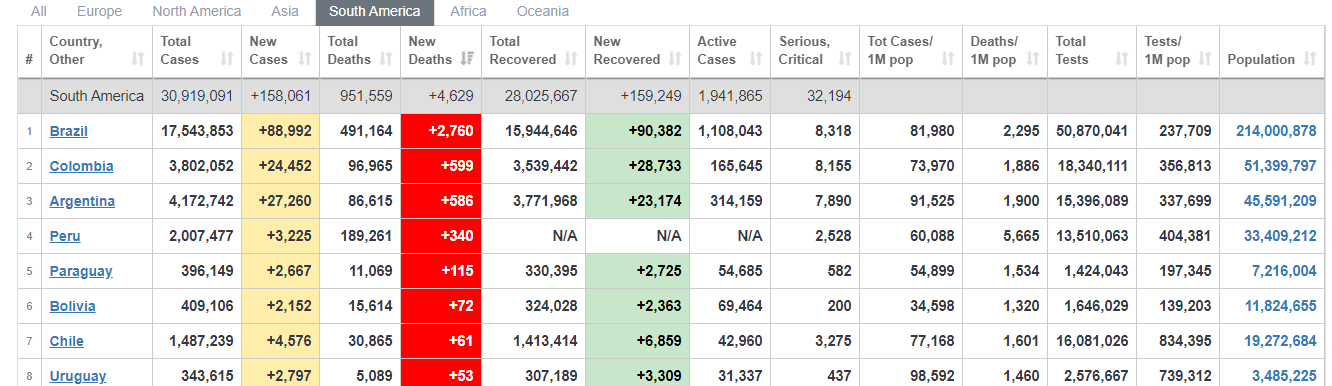Image resolution: width=1332 pixels, height=386 pixels.
Task: Sort by Population column arrows
Action: [1309, 59]
